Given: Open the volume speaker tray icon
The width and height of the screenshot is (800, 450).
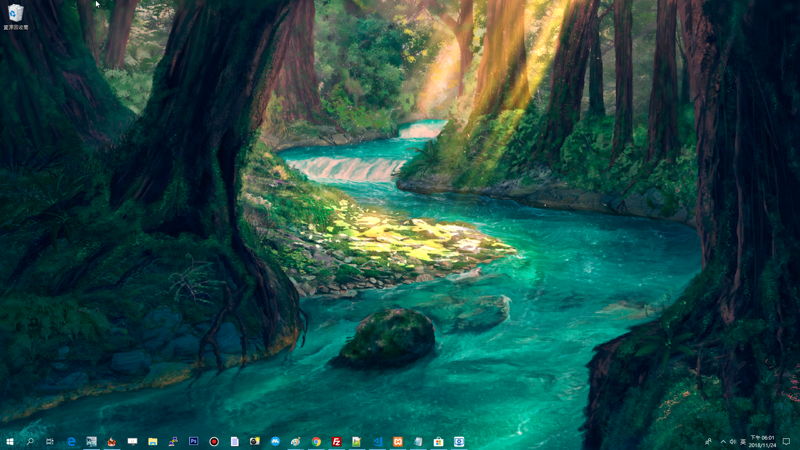Looking at the screenshot, I should coord(733,441).
